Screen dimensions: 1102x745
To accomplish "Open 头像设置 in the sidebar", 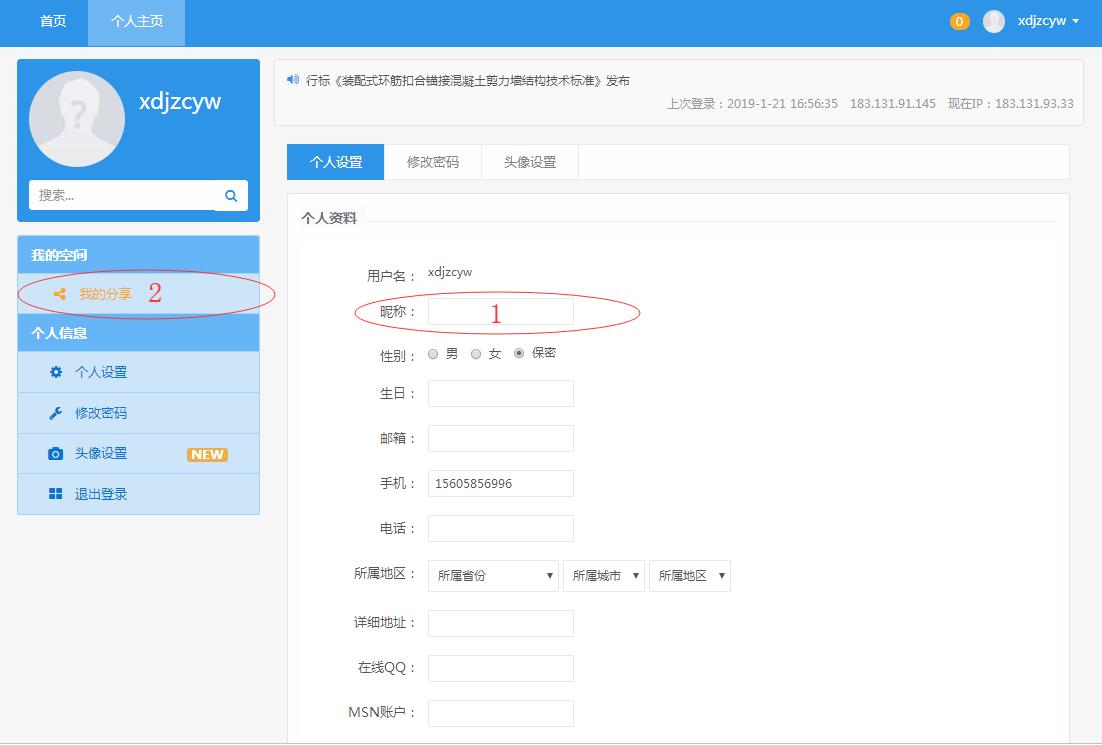I will tap(138, 453).
